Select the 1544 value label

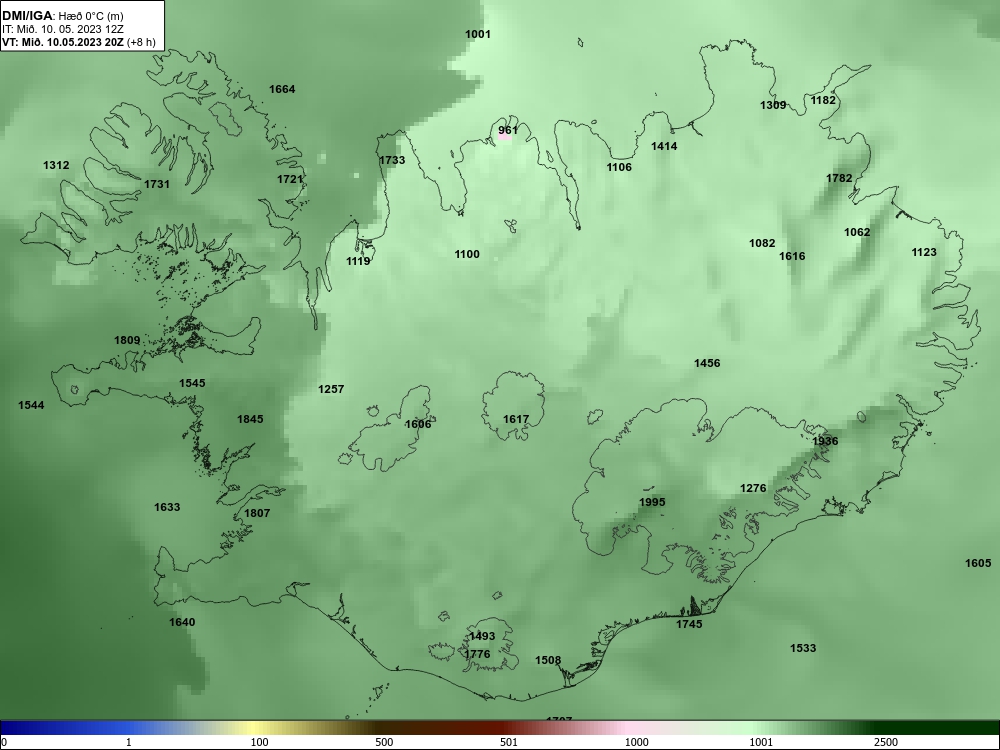click(x=31, y=405)
